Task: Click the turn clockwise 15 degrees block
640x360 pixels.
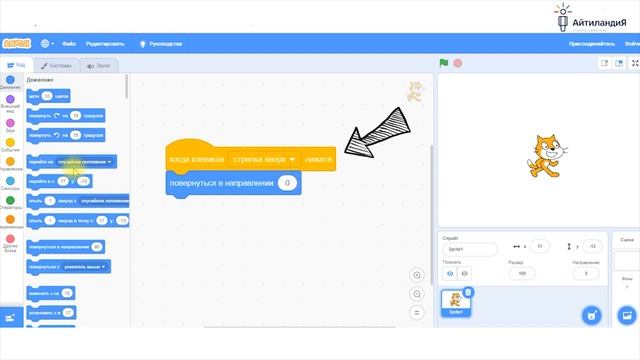Action: point(66,116)
